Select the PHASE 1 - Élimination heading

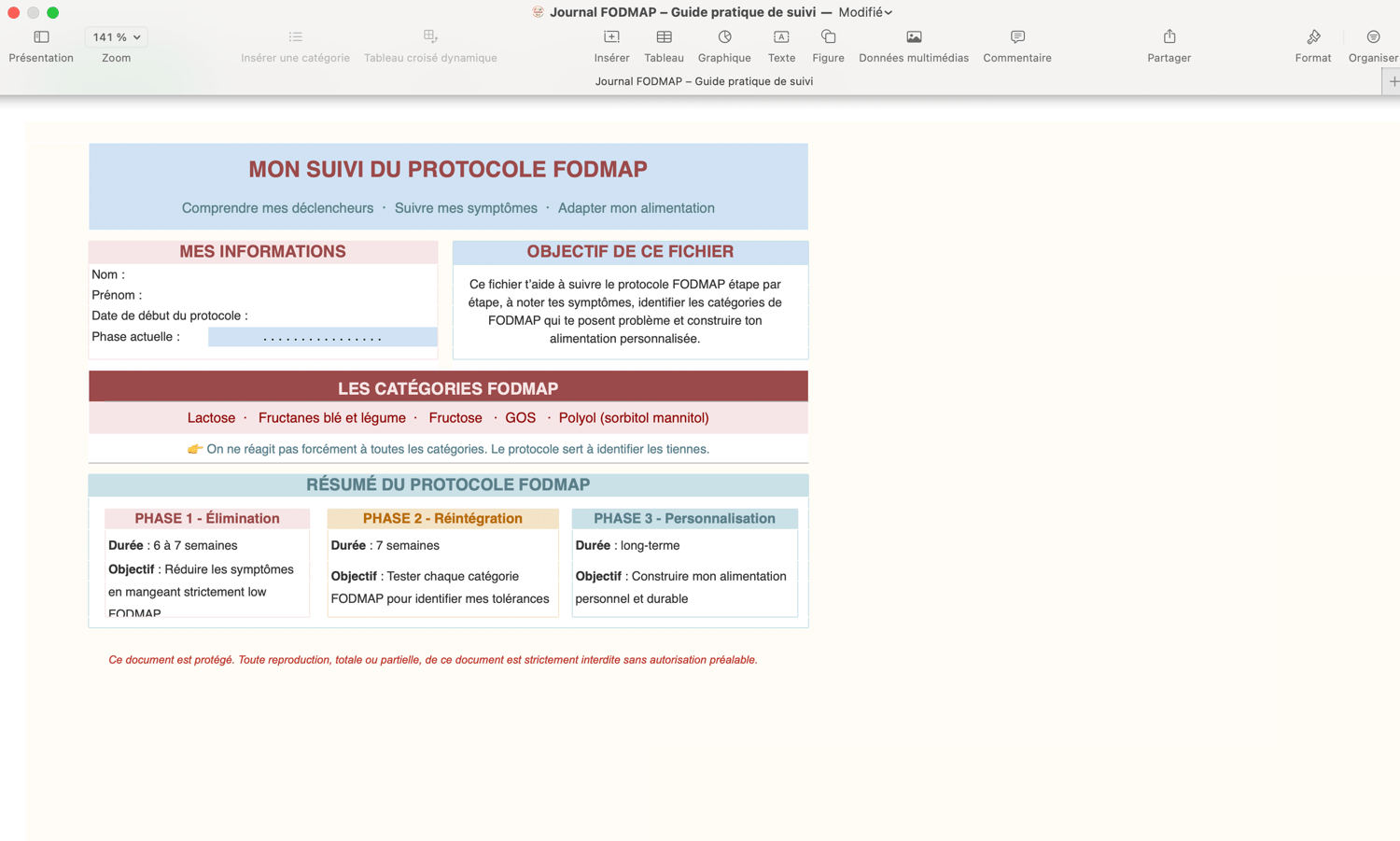[x=207, y=519]
